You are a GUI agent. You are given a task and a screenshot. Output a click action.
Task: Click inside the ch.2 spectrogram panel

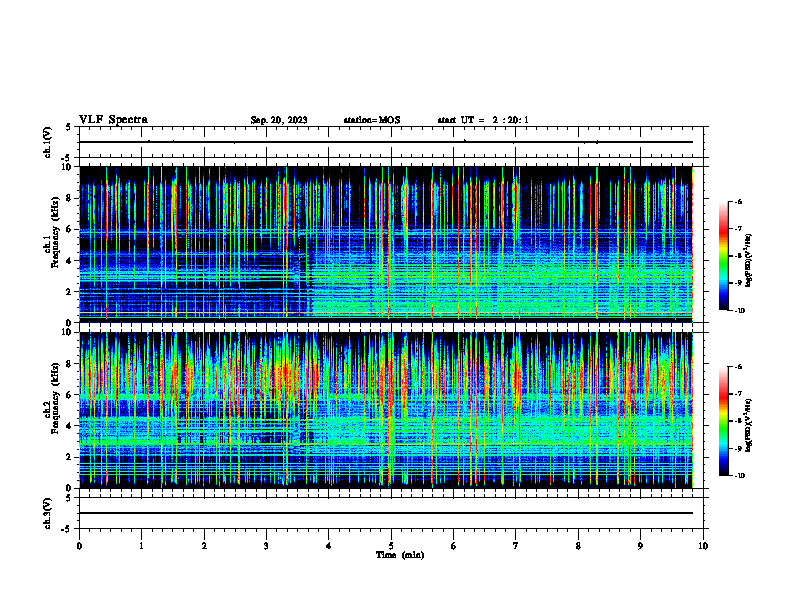click(x=386, y=410)
